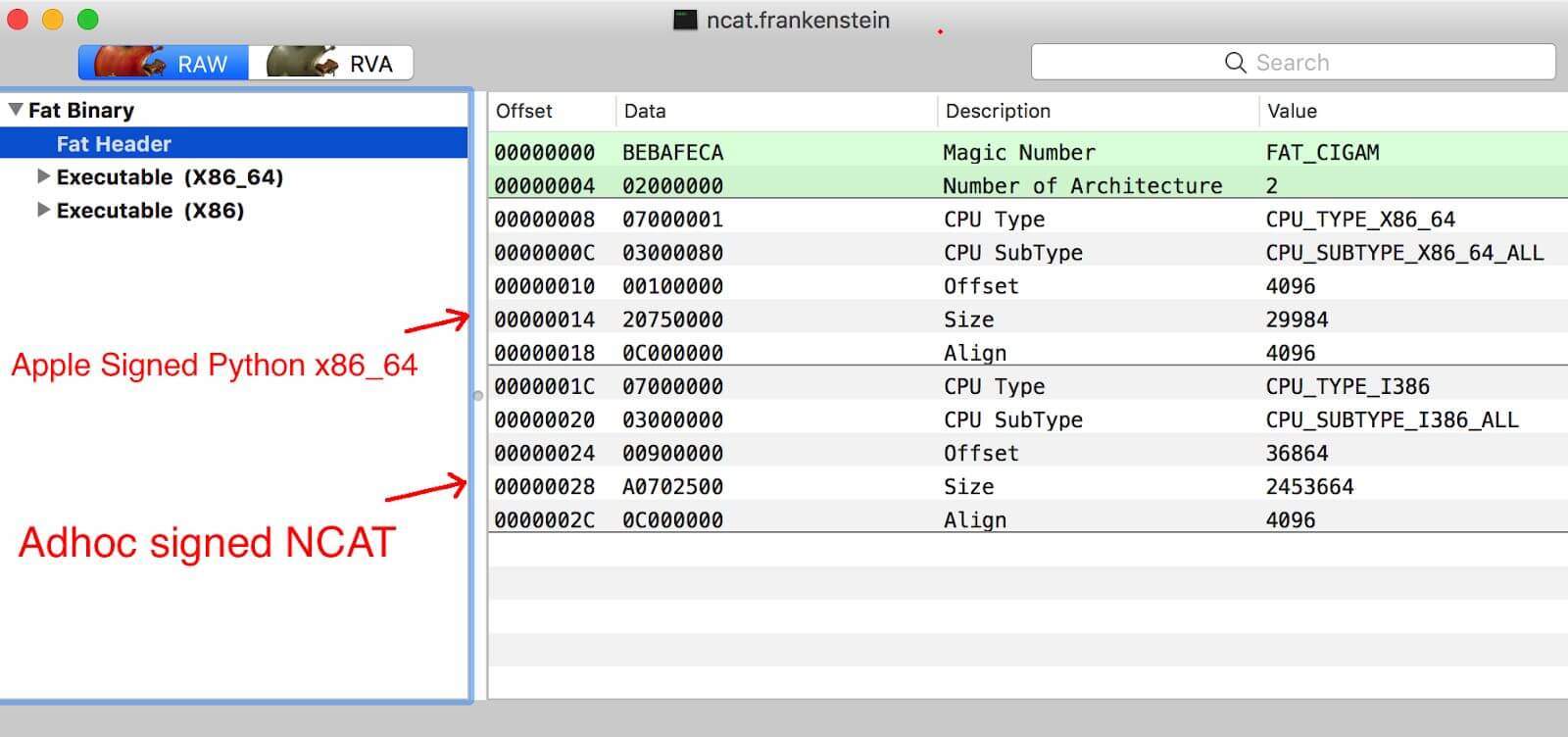Expand the Executable (X86) node
Screen dimensions: 1568x737
[x=43, y=210]
